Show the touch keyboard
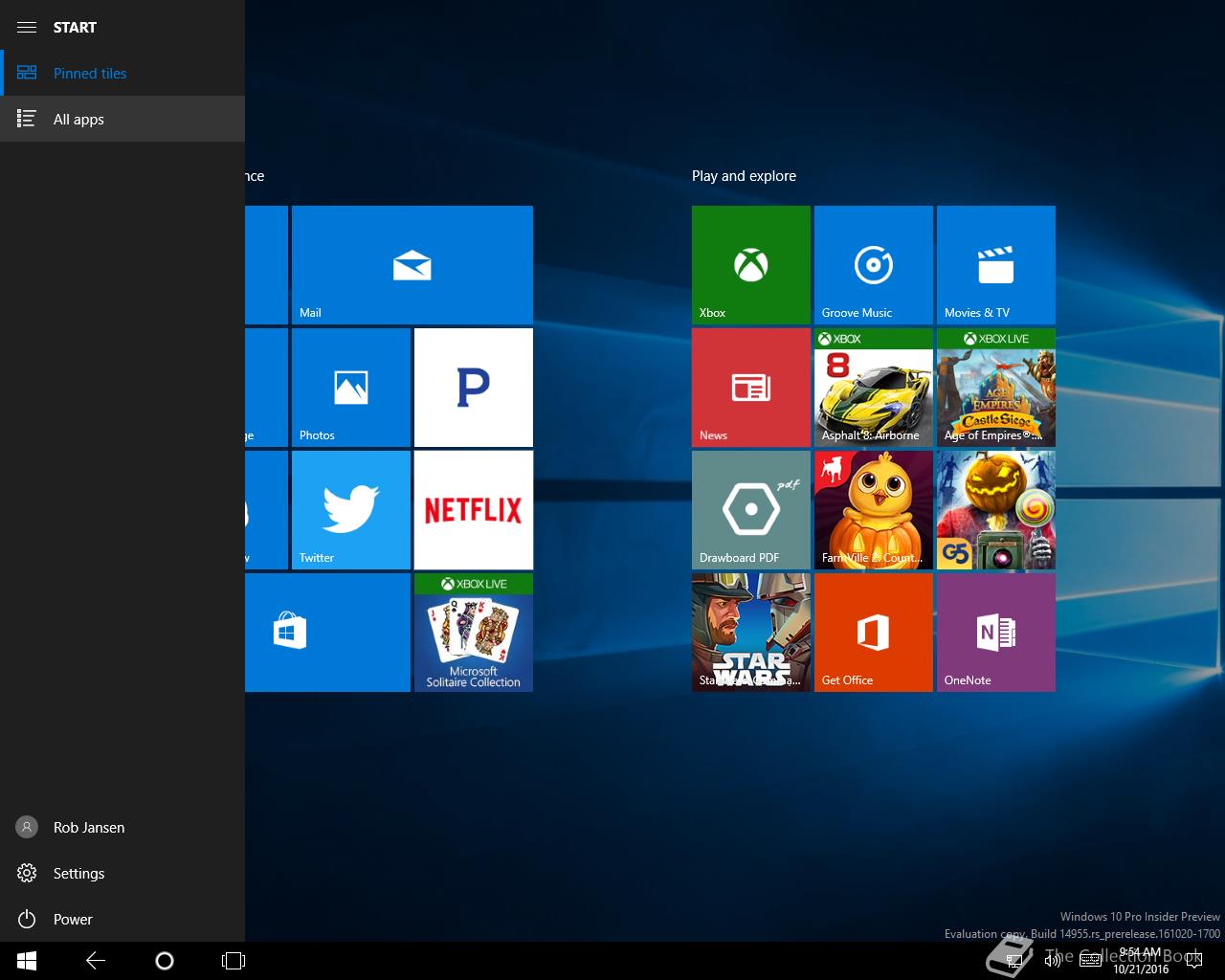Viewport: 1225px width, 980px height. click(x=1090, y=961)
